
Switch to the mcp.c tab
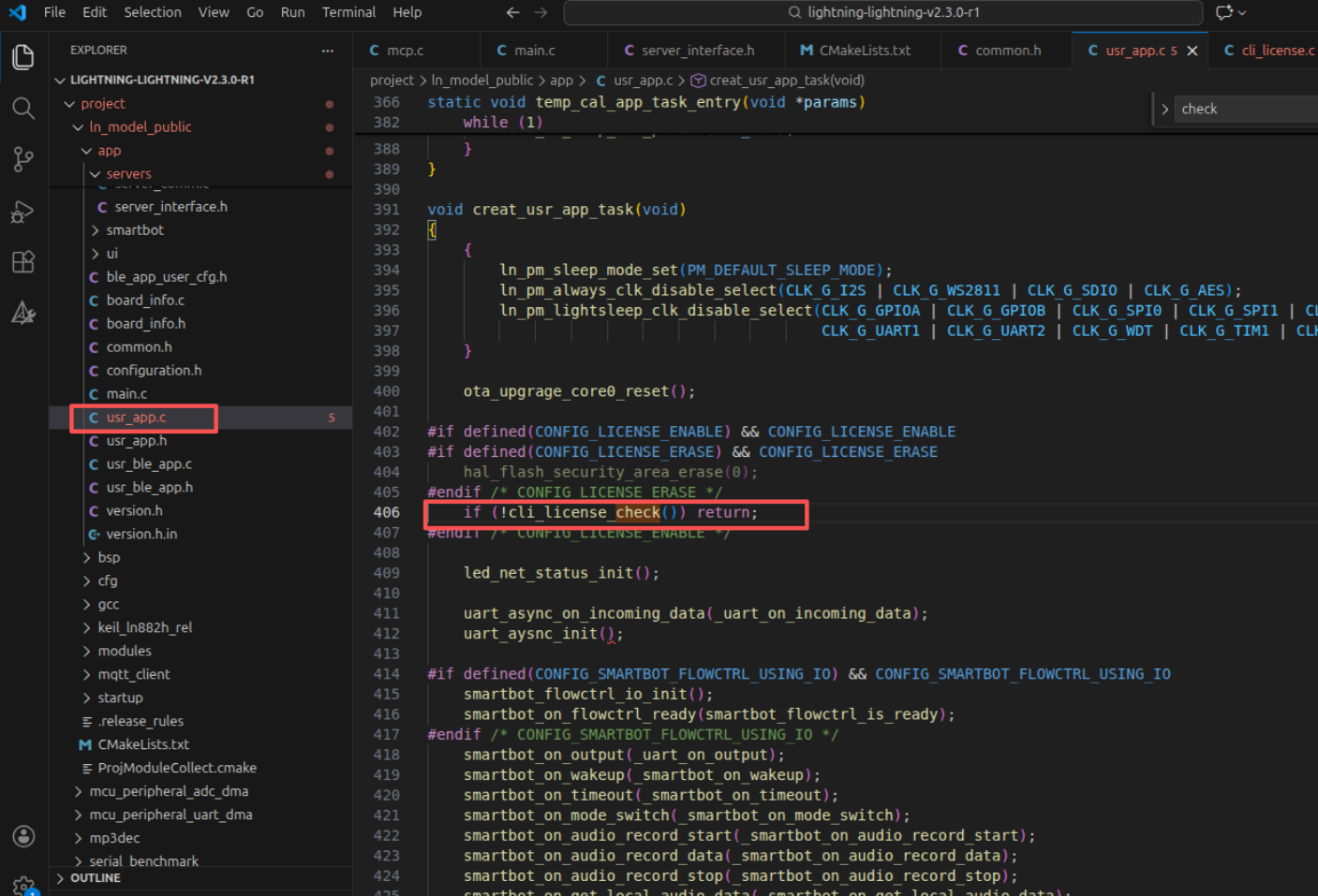coord(416,51)
